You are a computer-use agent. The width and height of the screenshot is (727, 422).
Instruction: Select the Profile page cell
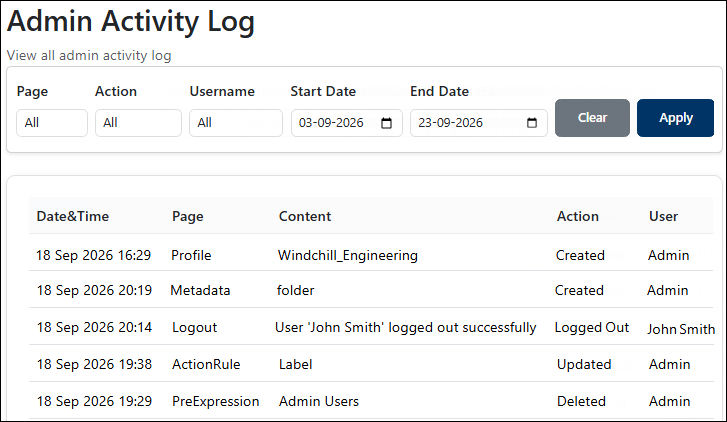coord(191,255)
